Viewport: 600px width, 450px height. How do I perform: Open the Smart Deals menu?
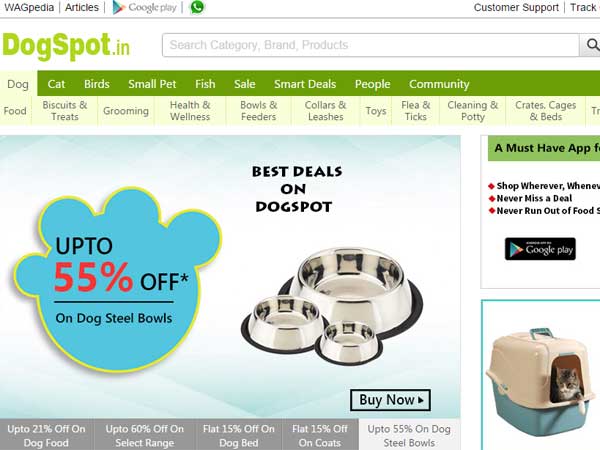tap(305, 84)
